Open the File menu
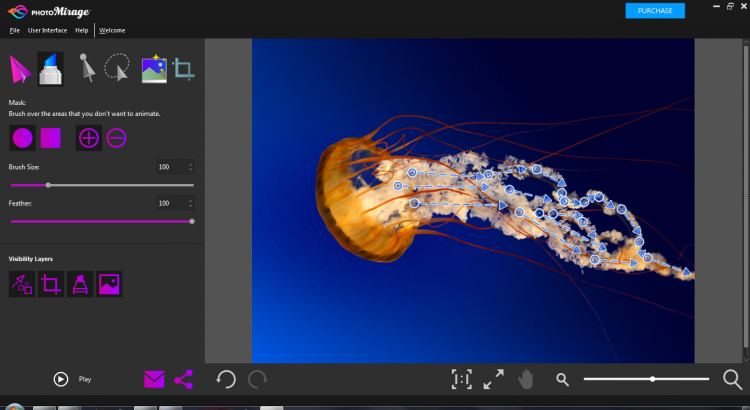The height and width of the screenshot is (410, 750). click(x=15, y=30)
